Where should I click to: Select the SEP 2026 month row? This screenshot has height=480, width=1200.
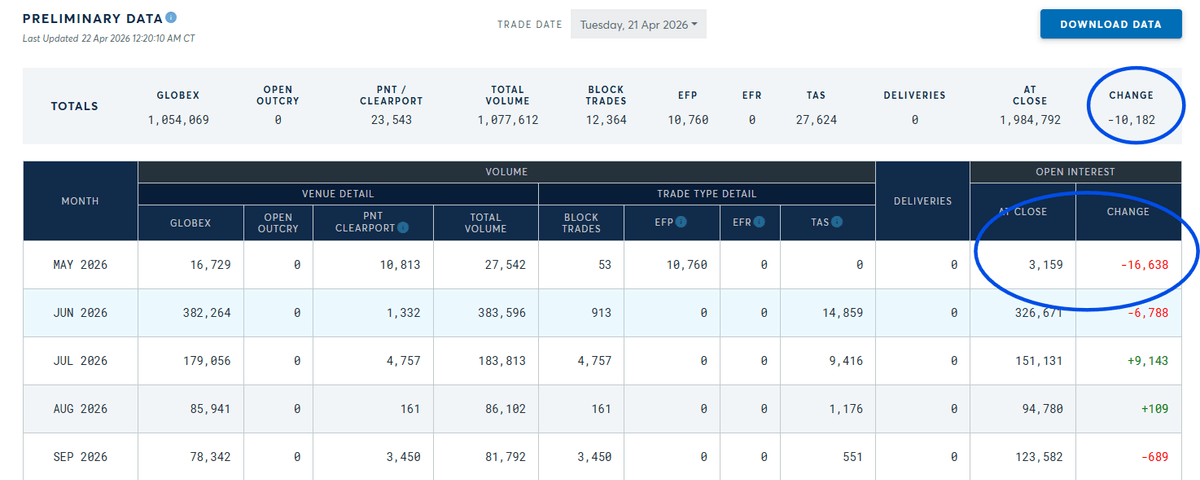[80, 457]
